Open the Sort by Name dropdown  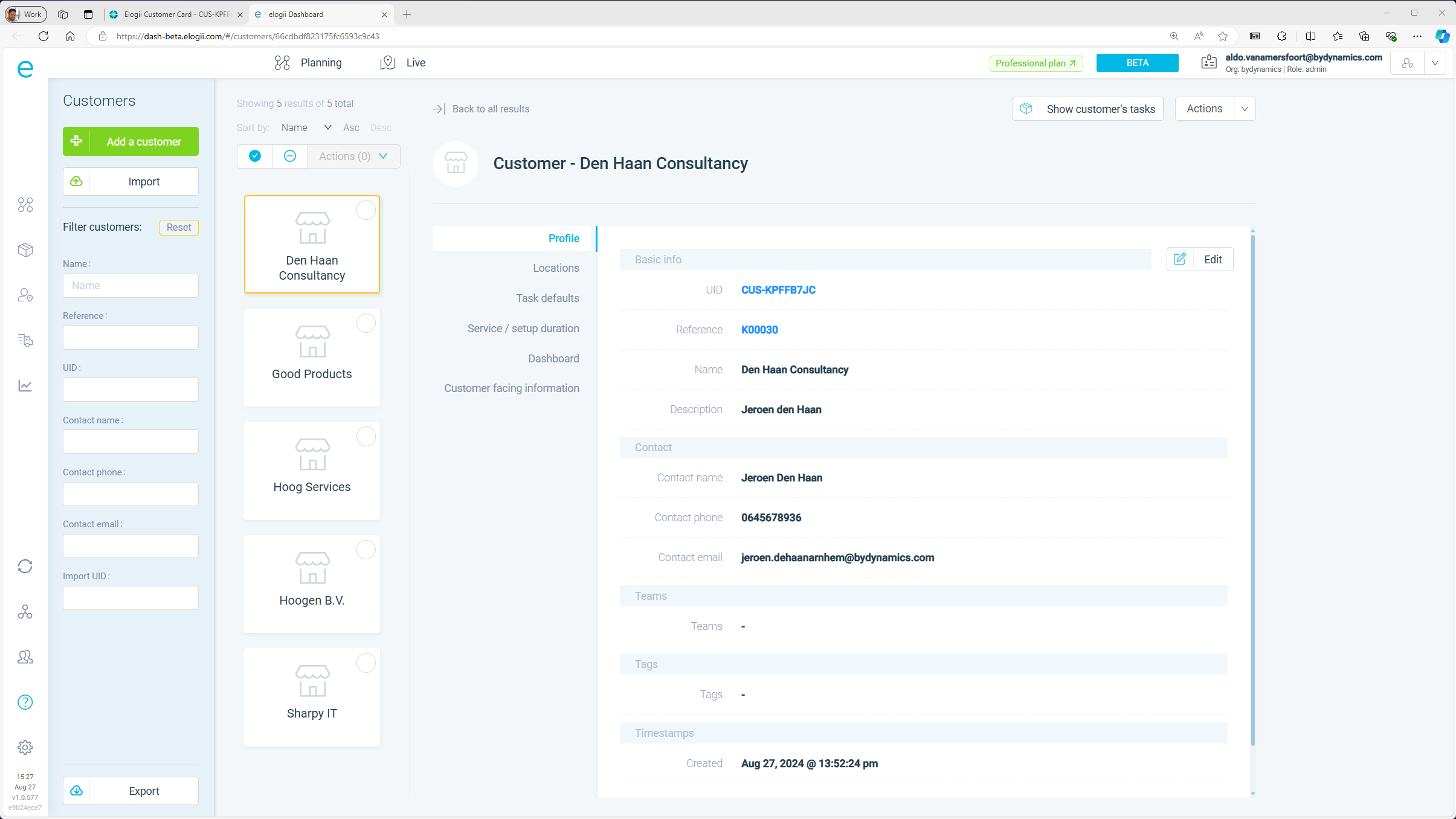point(306,127)
